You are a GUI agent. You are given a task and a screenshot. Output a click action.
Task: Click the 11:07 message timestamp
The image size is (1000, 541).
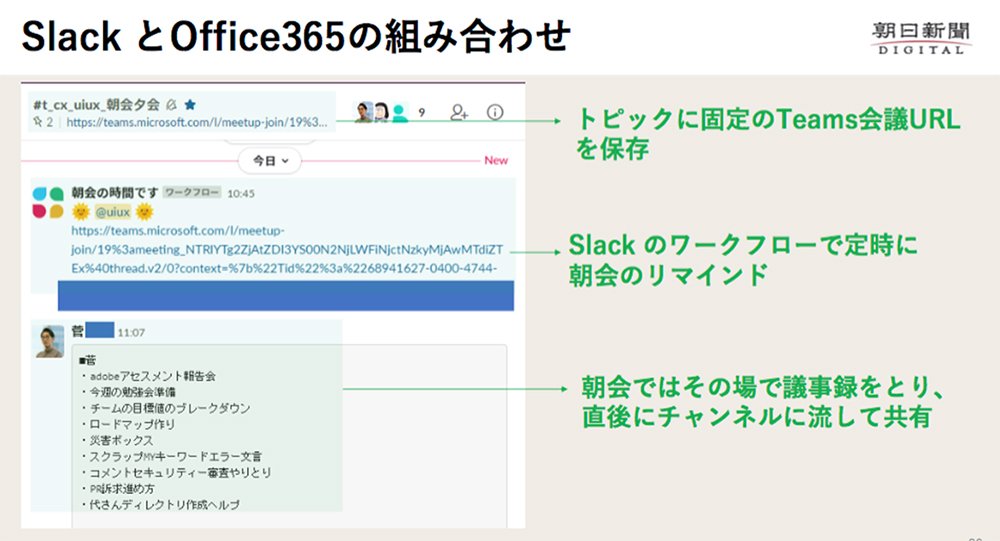coord(131,332)
